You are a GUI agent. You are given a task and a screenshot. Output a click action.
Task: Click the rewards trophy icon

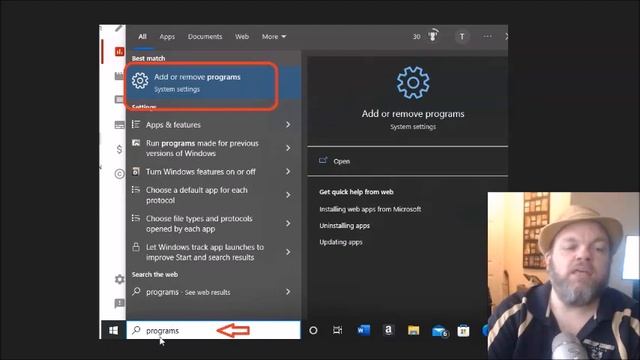pyautogui.click(x=432, y=36)
